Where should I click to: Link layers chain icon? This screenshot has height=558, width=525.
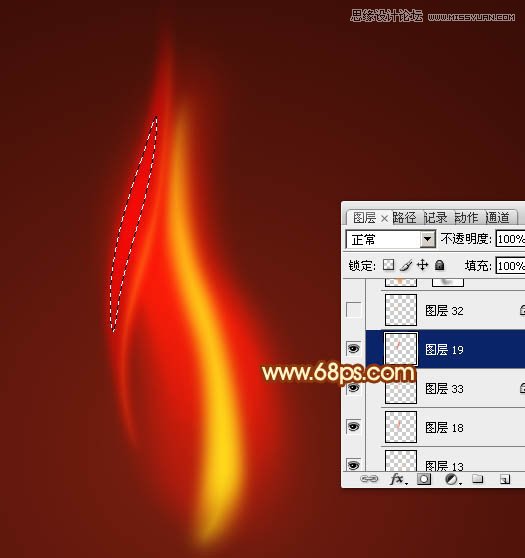point(369,479)
